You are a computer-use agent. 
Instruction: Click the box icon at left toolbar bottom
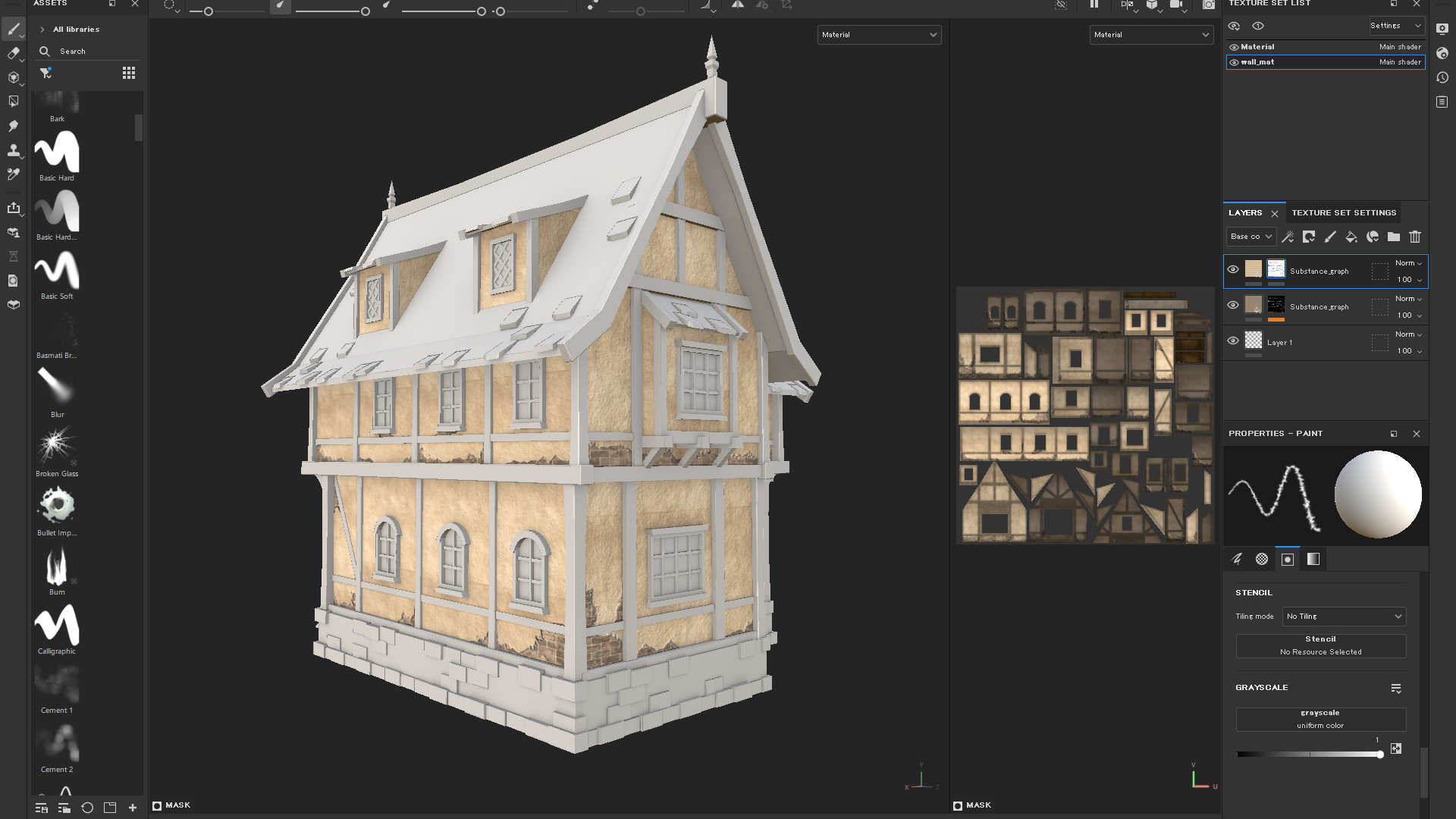pyautogui.click(x=13, y=305)
